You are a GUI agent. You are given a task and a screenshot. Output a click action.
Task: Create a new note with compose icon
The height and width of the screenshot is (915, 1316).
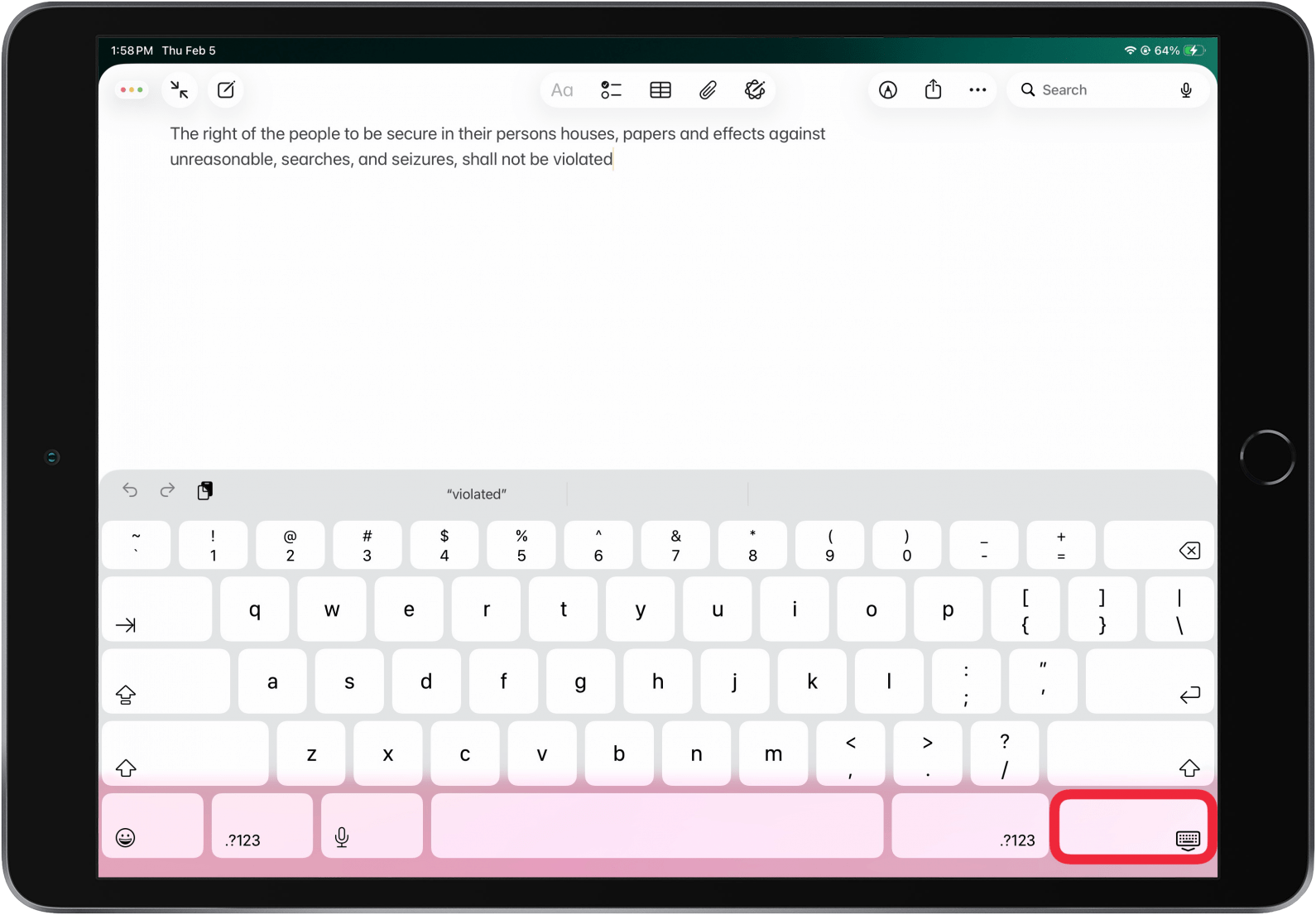click(x=226, y=89)
